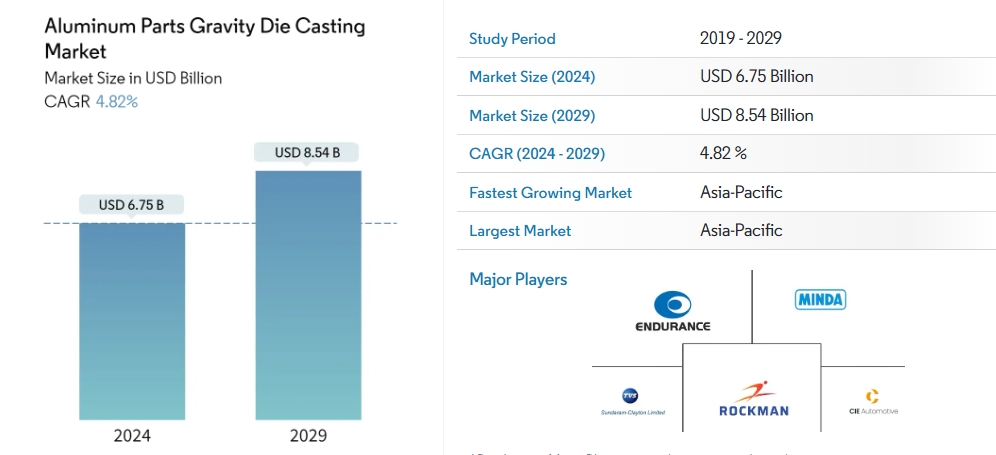The height and width of the screenshot is (455, 996).
Task: Click the Minda company logo
Action: (820, 299)
